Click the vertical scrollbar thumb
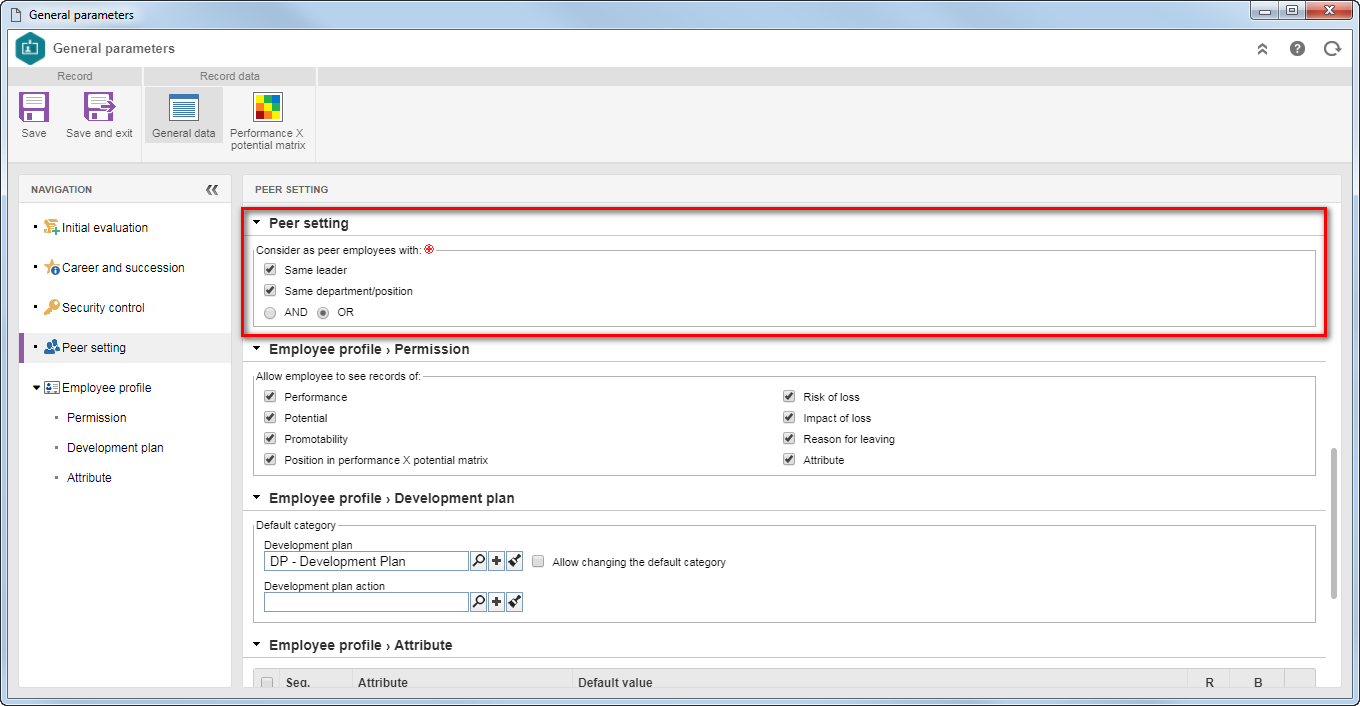This screenshot has width=1360, height=706. 1333,524
